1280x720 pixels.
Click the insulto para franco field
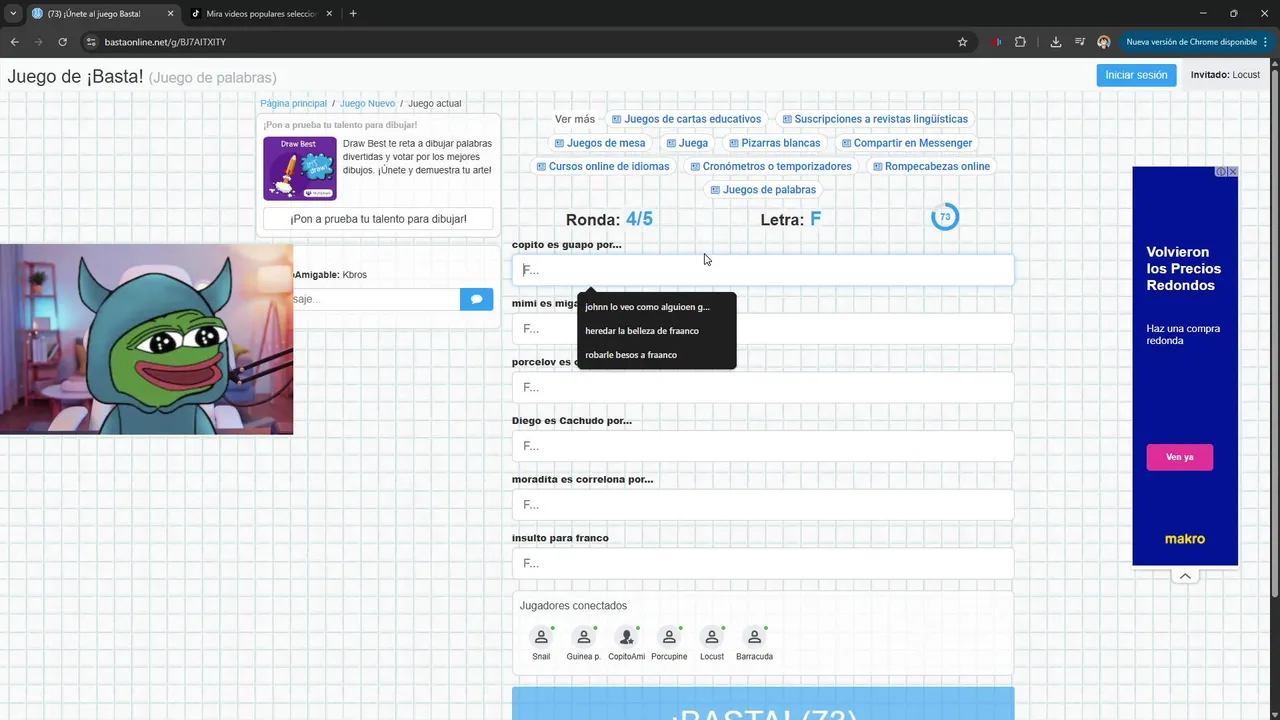pos(763,563)
